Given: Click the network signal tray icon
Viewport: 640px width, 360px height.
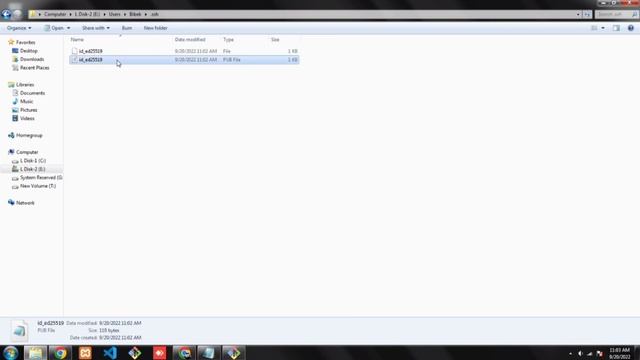Looking at the screenshot, I should (590, 353).
